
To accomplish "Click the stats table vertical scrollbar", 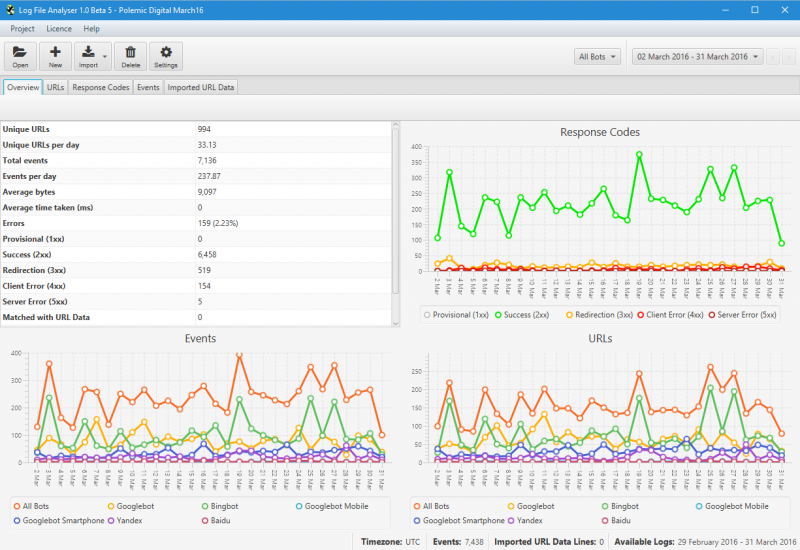I will click(x=395, y=211).
